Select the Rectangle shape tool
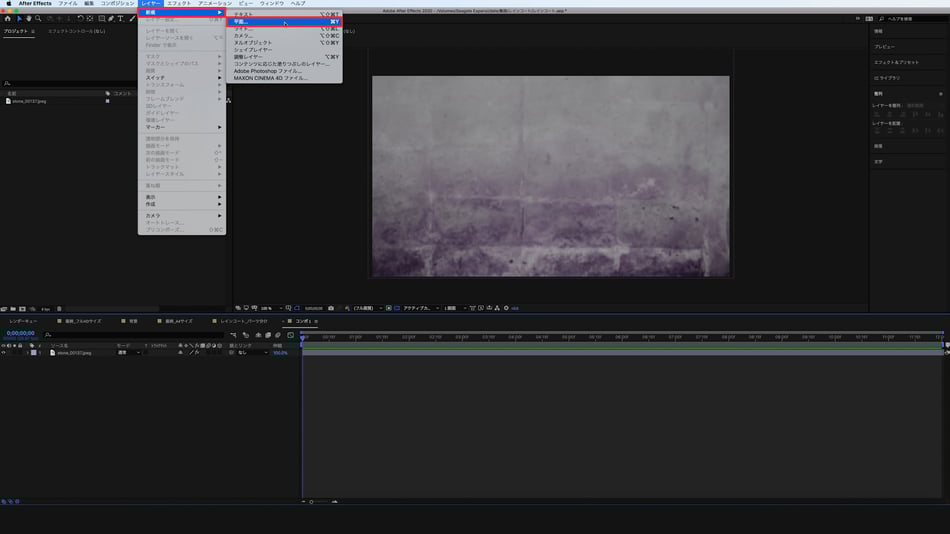Screen dimensions: 950x534 (x=101, y=18)
